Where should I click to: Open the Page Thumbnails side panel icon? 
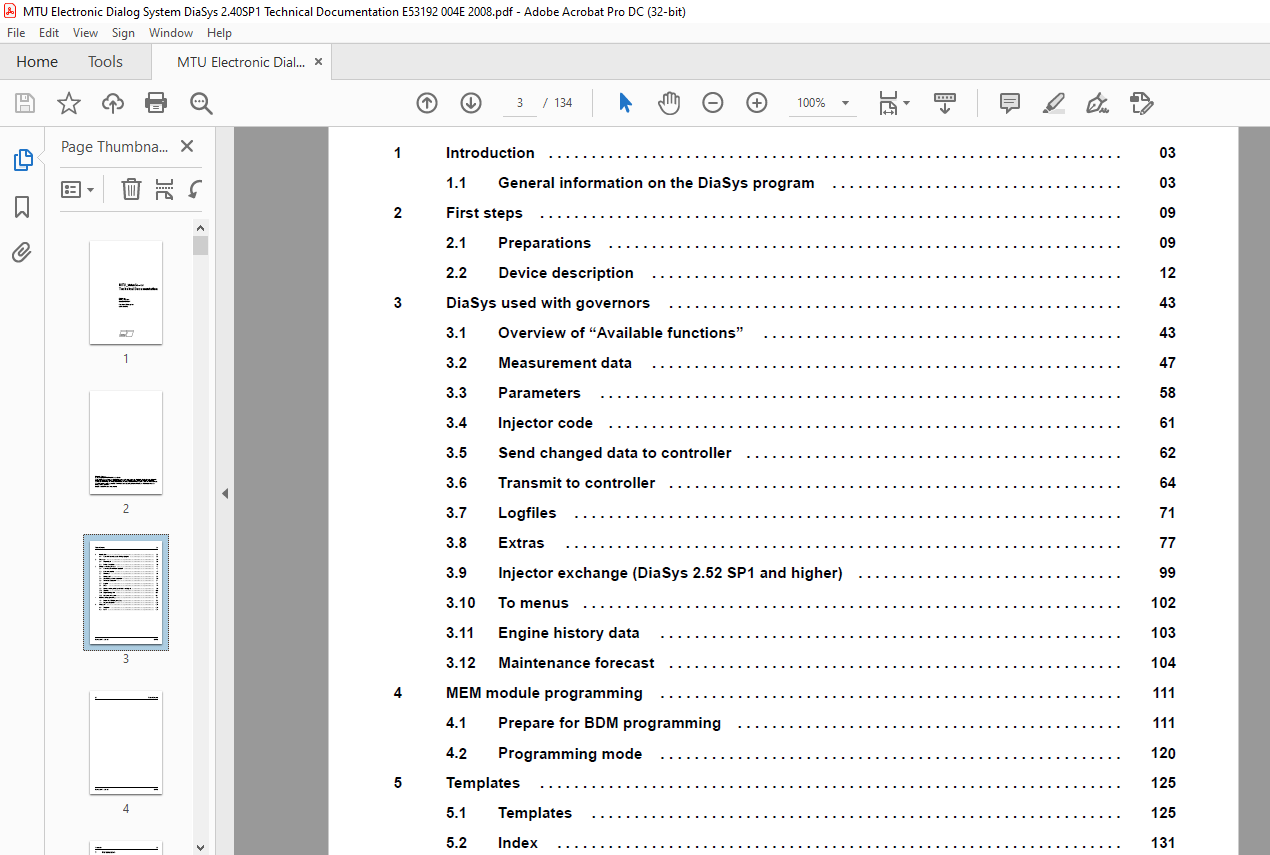(x=22, y=160)
